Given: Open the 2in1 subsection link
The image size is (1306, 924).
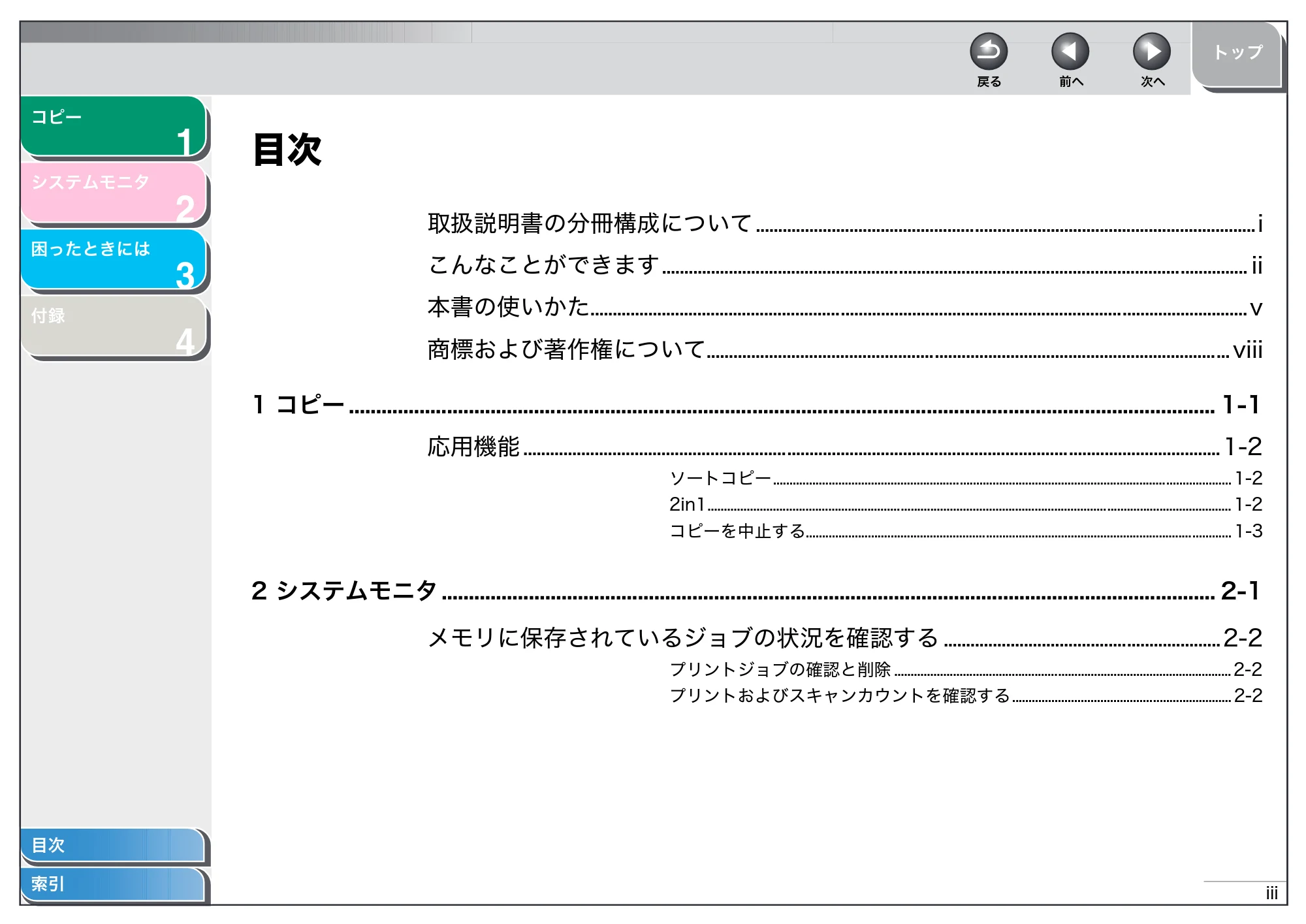Looking at the screenshot, I should point(966,504).
